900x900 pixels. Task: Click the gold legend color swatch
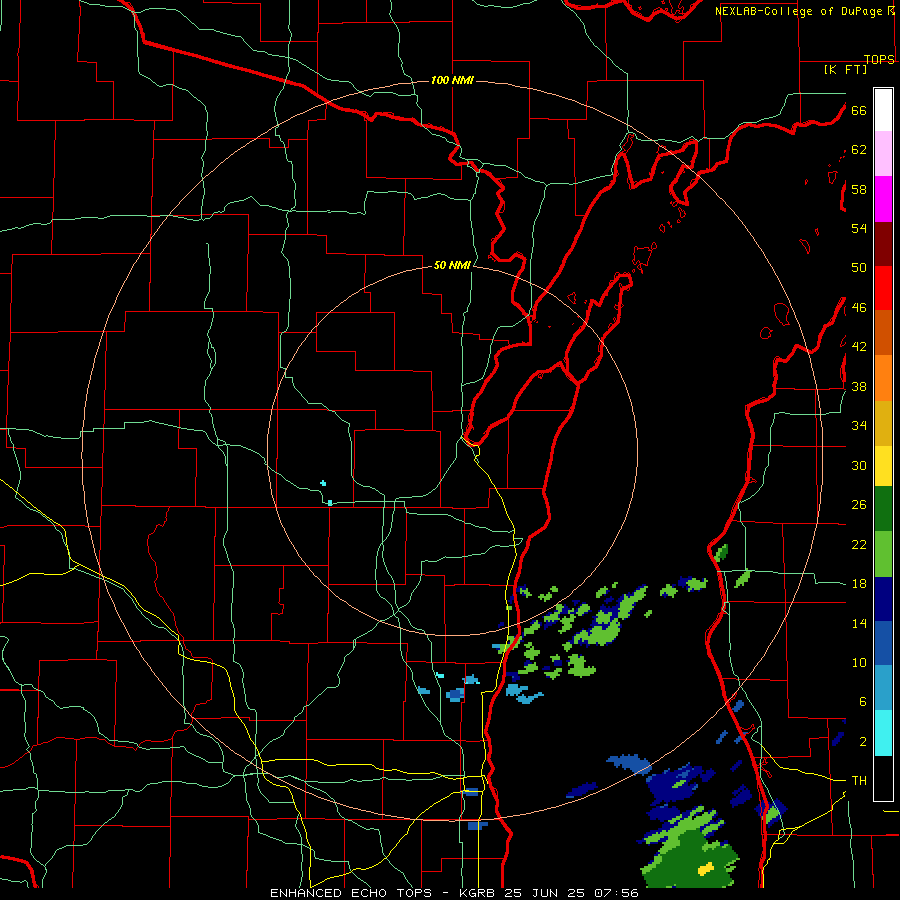click(x=883, y=423)
